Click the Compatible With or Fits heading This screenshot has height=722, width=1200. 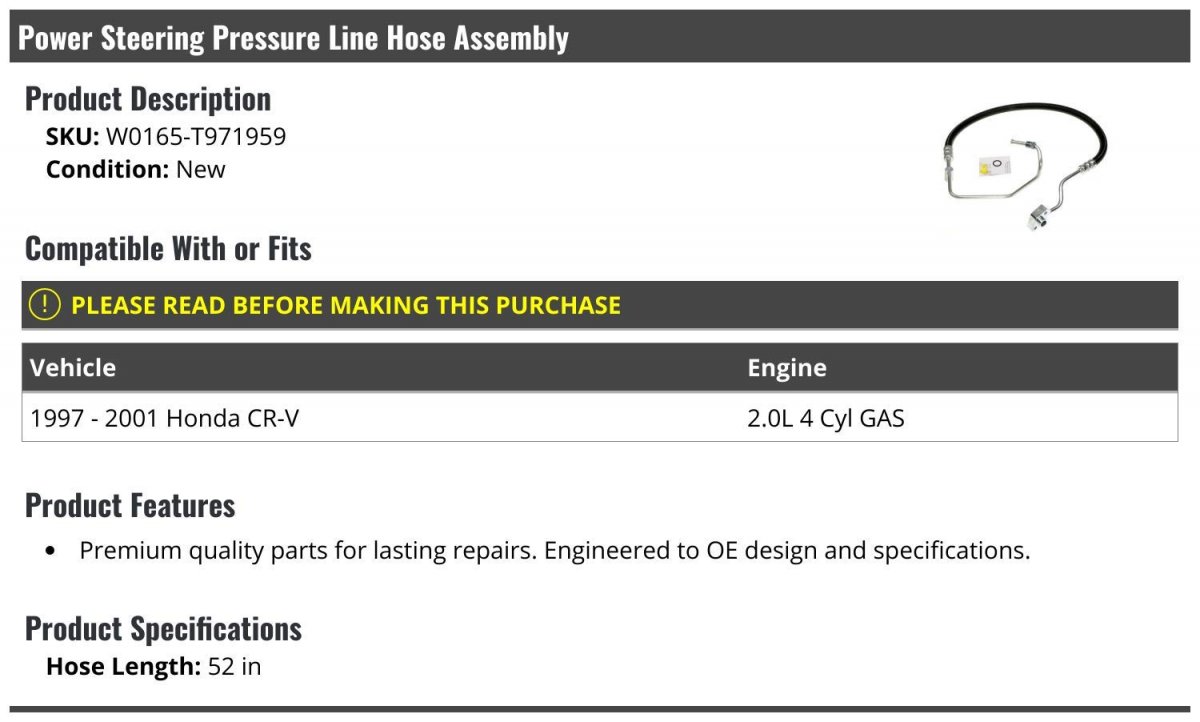(168, 248)
